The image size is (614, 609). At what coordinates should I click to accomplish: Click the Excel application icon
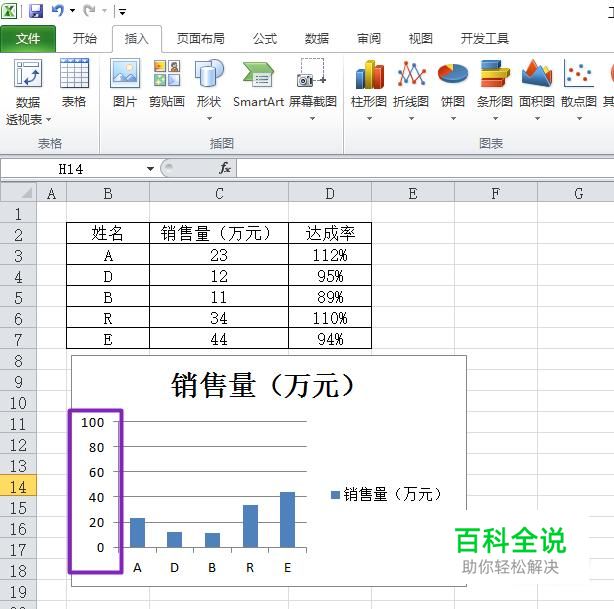coord(9,11)
